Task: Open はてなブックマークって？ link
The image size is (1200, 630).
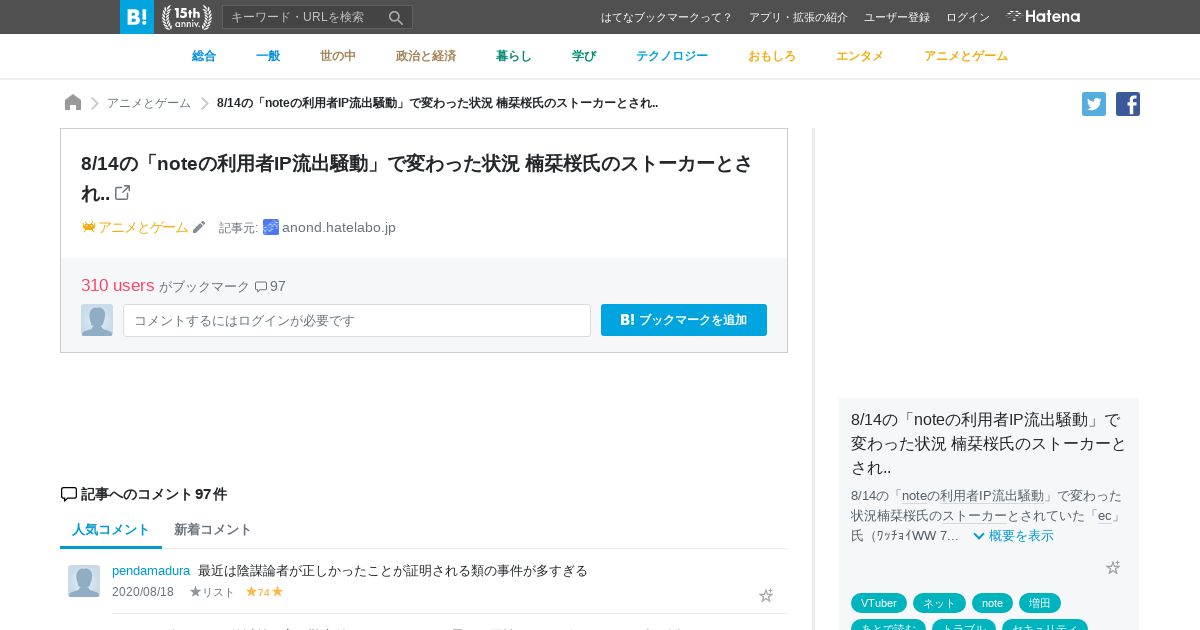Action: click(x=667, y=17)
